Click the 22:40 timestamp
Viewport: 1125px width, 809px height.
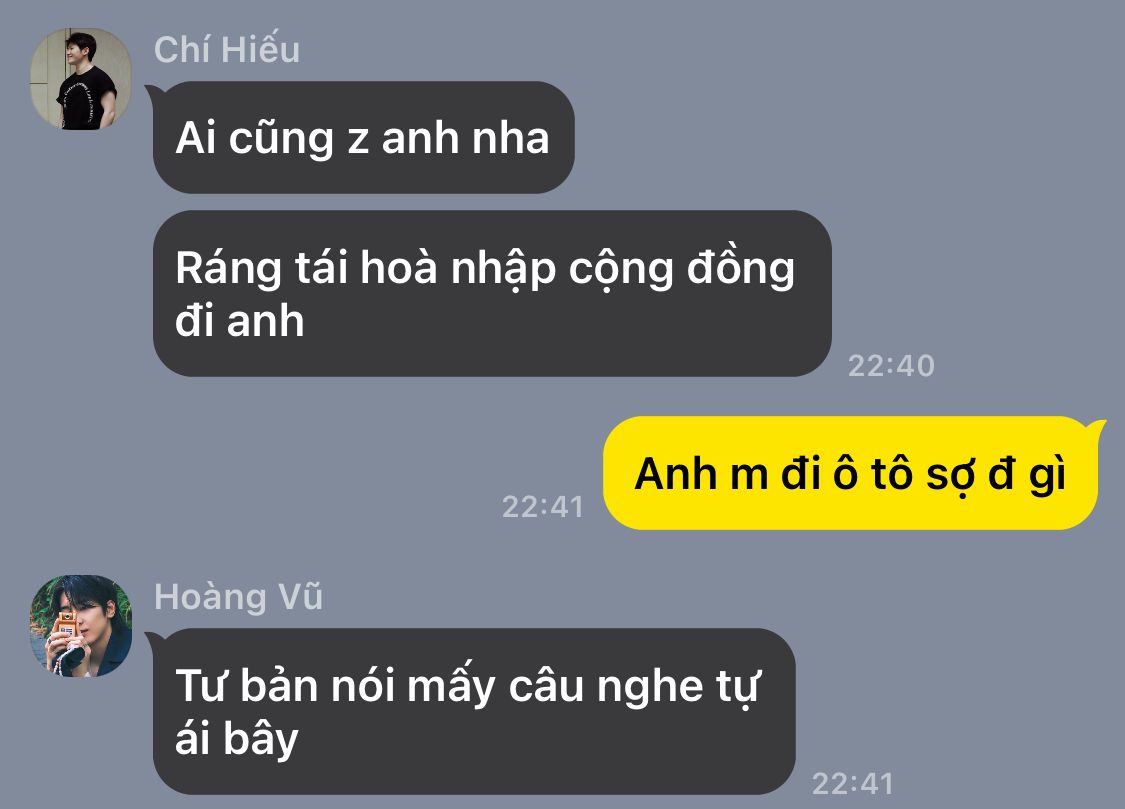pyautogui.click(x=891, y=366)
